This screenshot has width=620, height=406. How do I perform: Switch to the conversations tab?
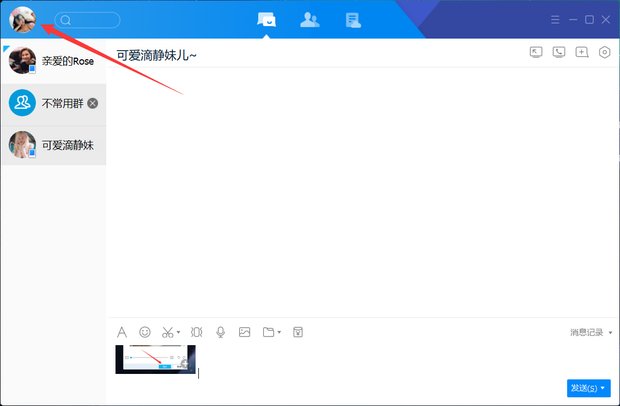pos(267,20)
